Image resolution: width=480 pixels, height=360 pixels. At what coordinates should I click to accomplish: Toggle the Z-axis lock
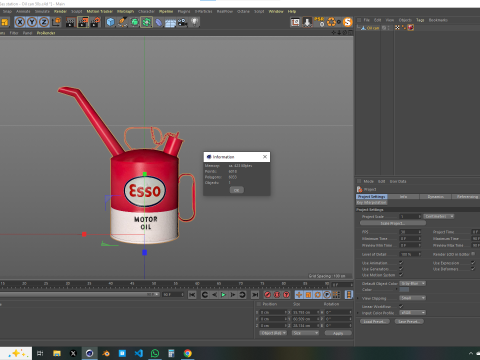point(44,22)
